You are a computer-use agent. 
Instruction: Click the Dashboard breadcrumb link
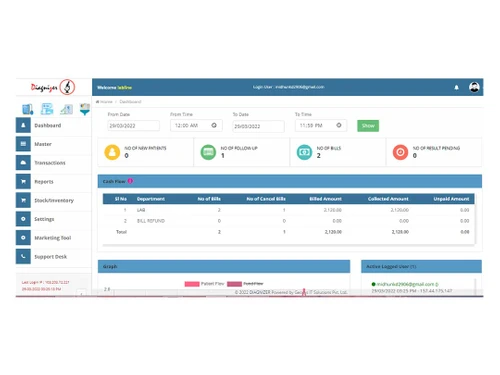pyautogui.click(x=130, y=102)
